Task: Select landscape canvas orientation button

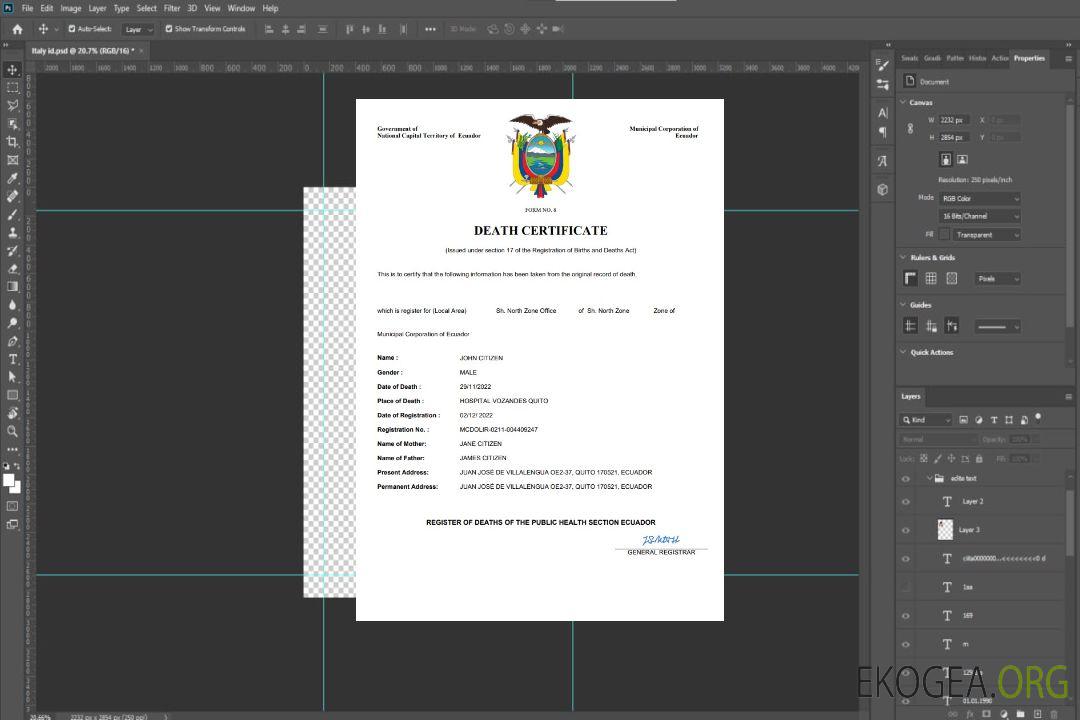Action: tap(962, 160)
